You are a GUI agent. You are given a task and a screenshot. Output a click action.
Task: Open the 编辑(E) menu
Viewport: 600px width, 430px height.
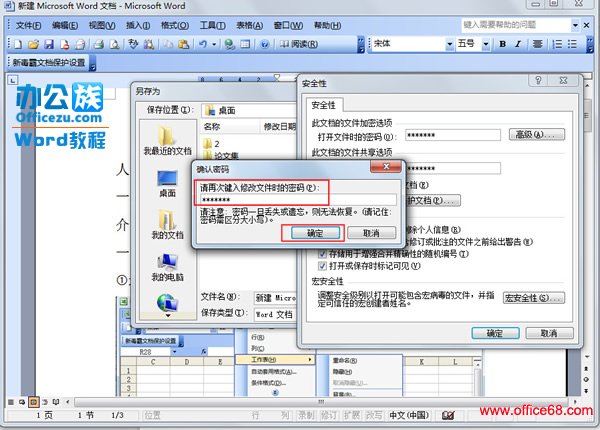(x=65, y=26)
